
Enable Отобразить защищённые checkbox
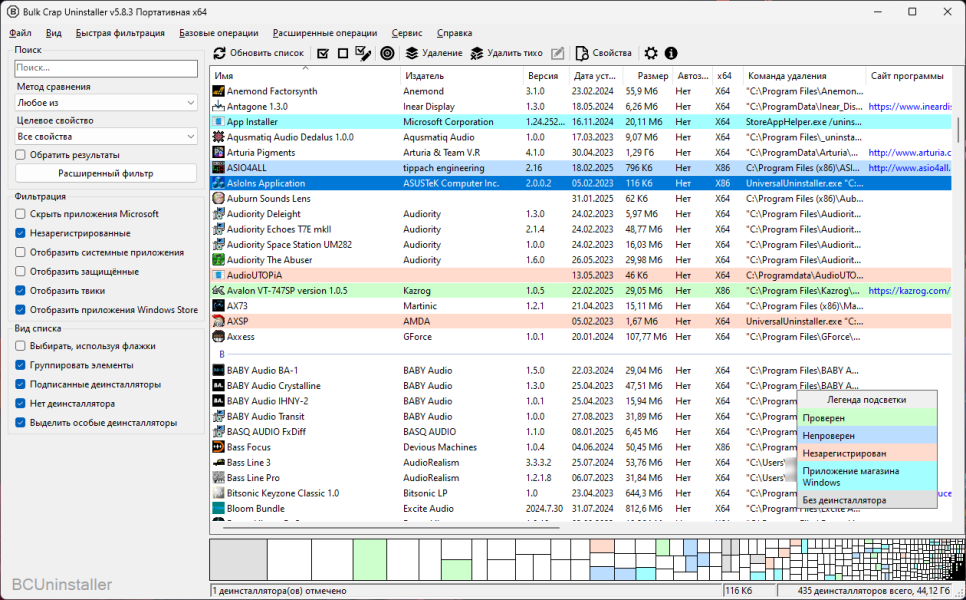pos(20,272)
